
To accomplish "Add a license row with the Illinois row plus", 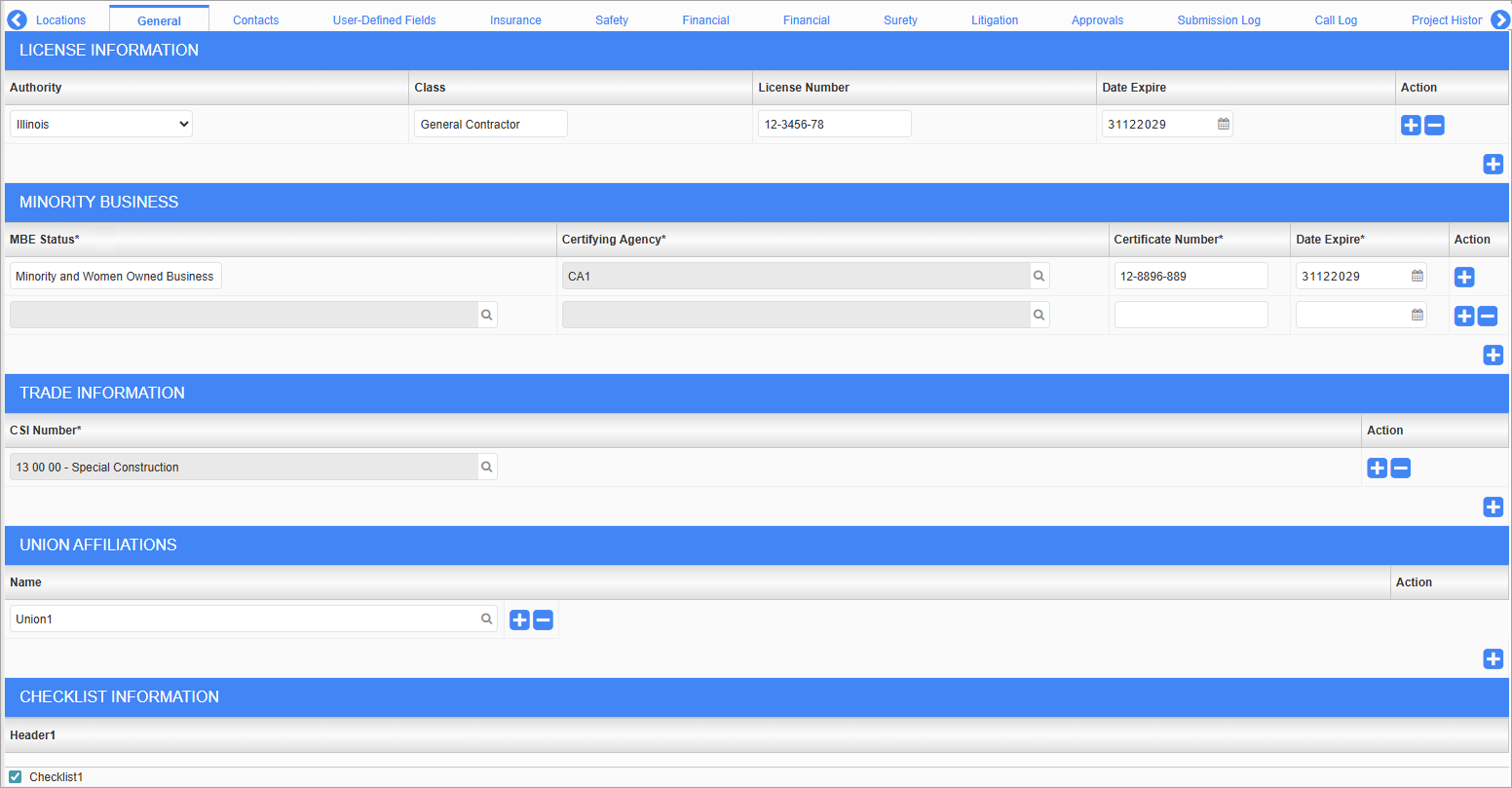I will click(x=1411, y=125).
